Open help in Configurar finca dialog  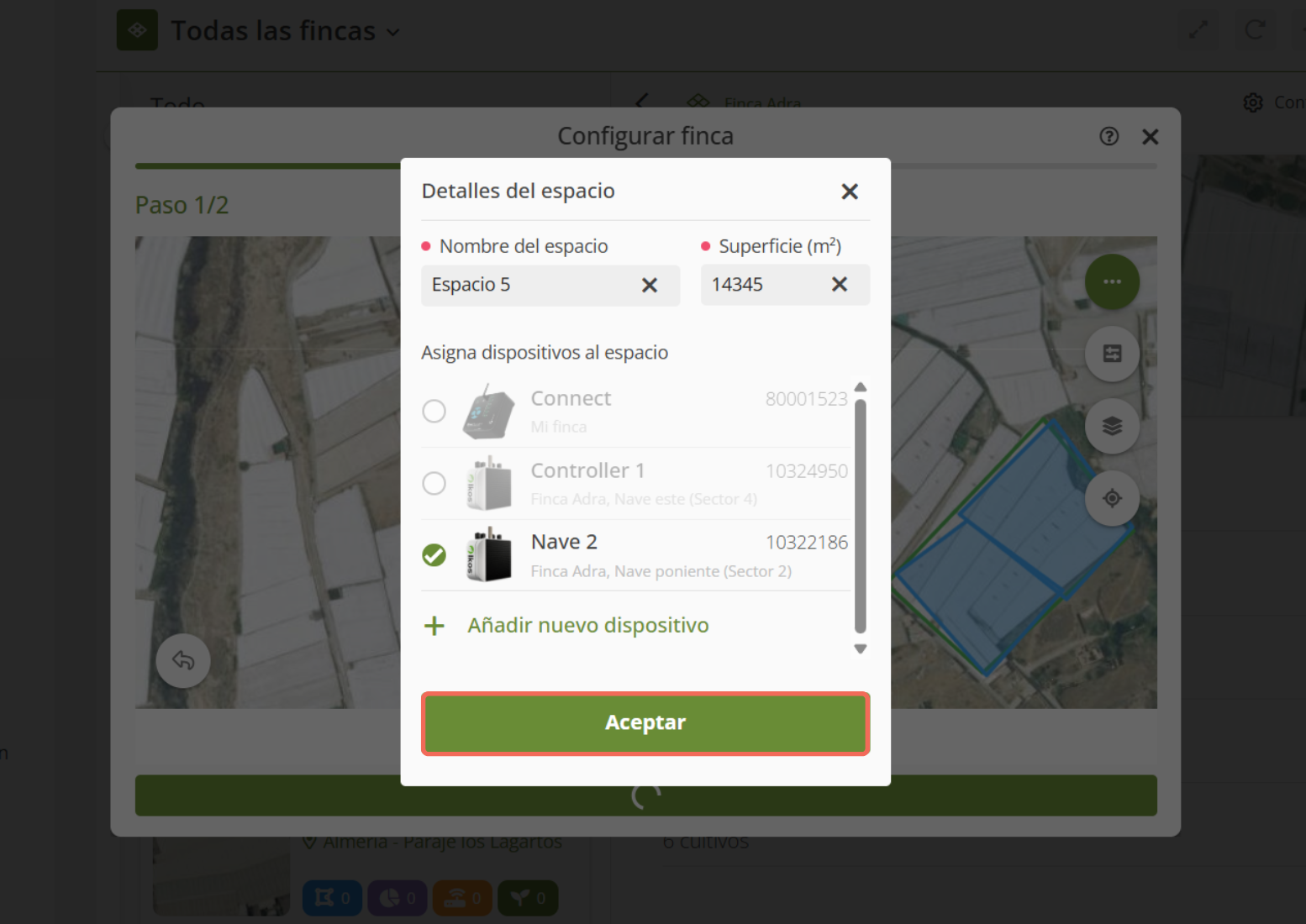tap(1109, 136)
